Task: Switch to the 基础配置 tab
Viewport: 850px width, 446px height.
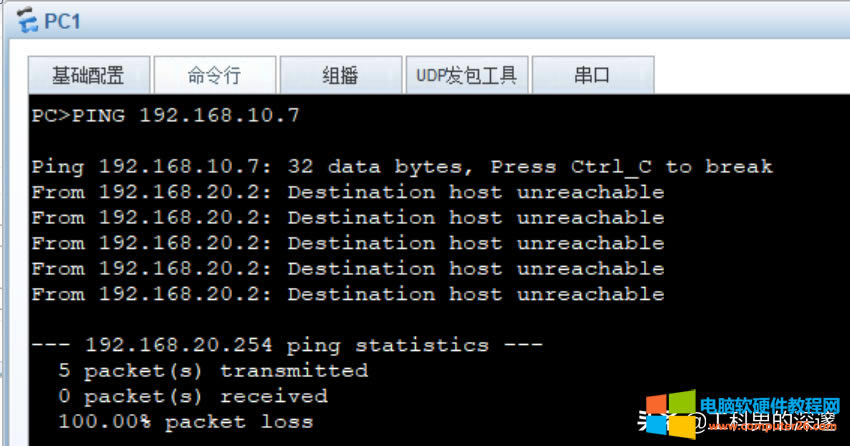Action: [x=88, y=76]
